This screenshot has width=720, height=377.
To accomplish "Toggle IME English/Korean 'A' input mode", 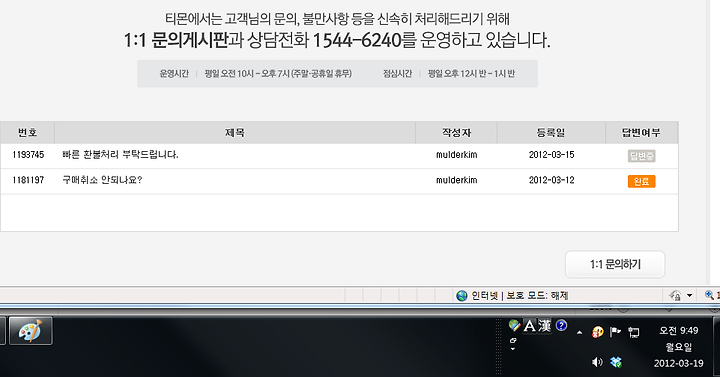I will pyautogui.click(x=529, y=326).
